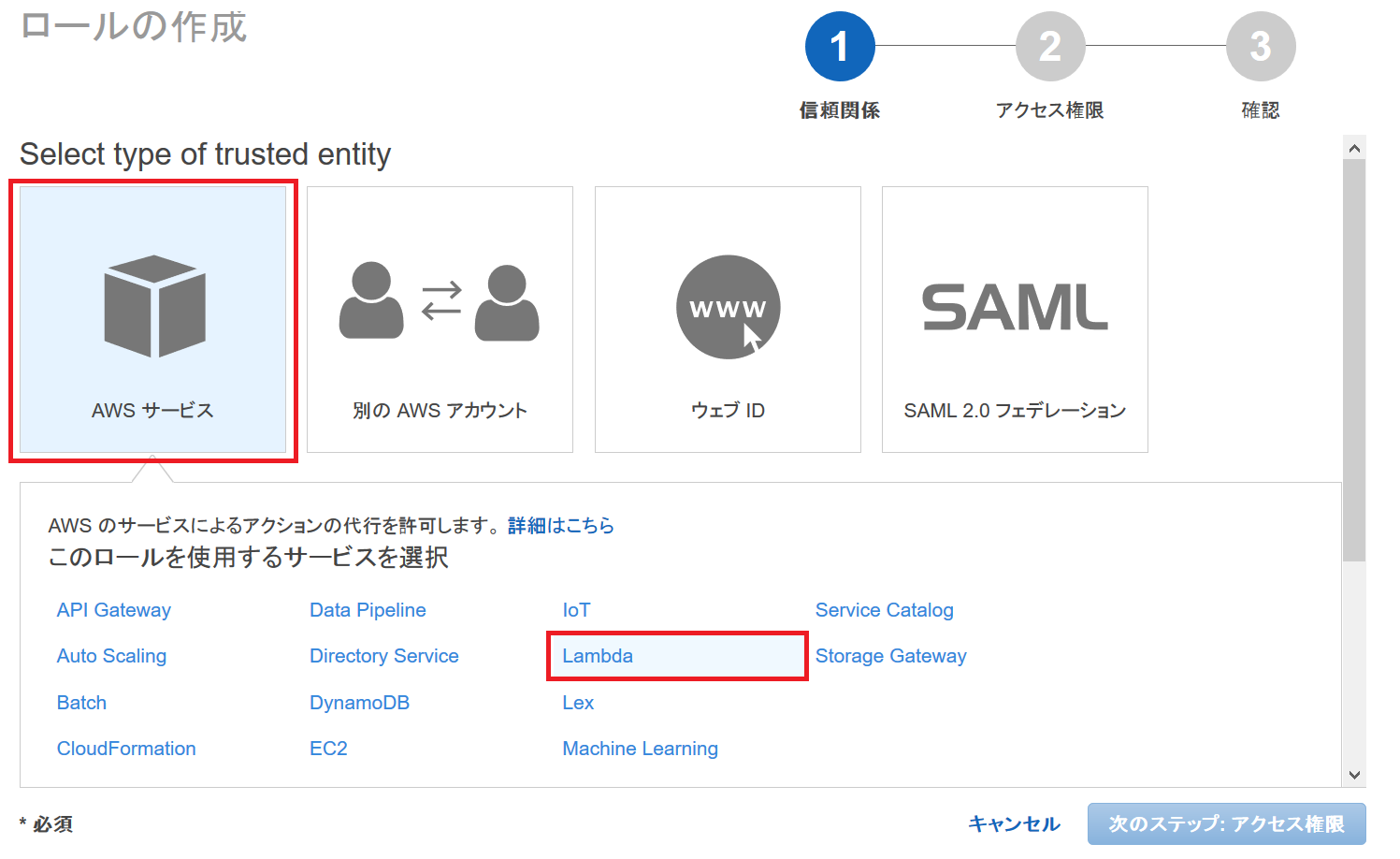This screenshot has height=859, width=1400.
Task: Jump to step 3 確認 circle
Action: (x=1261, y=46)
